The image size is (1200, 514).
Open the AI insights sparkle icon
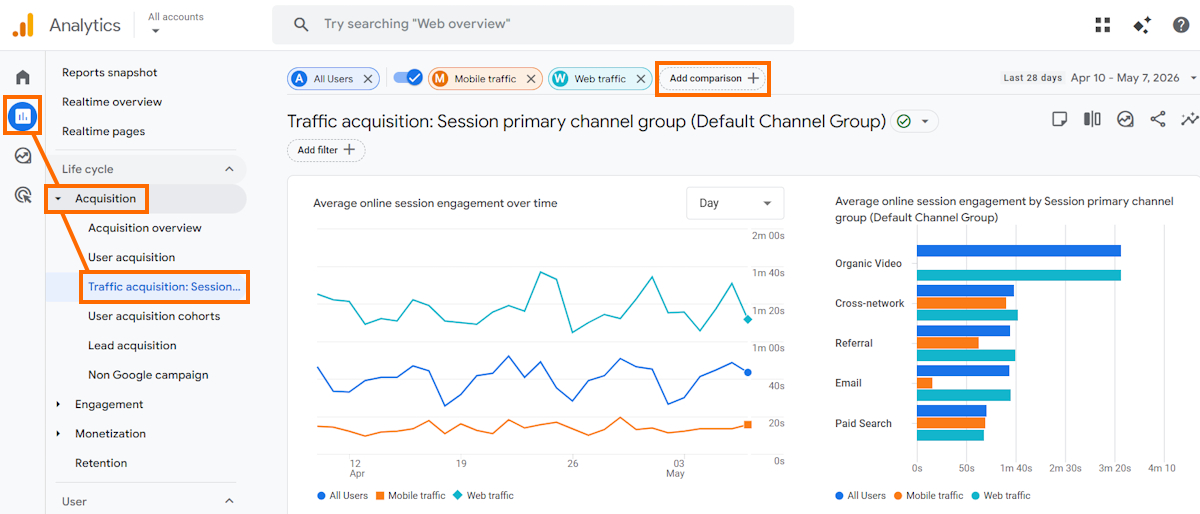pyautogui.click(x=1142, y=25)
